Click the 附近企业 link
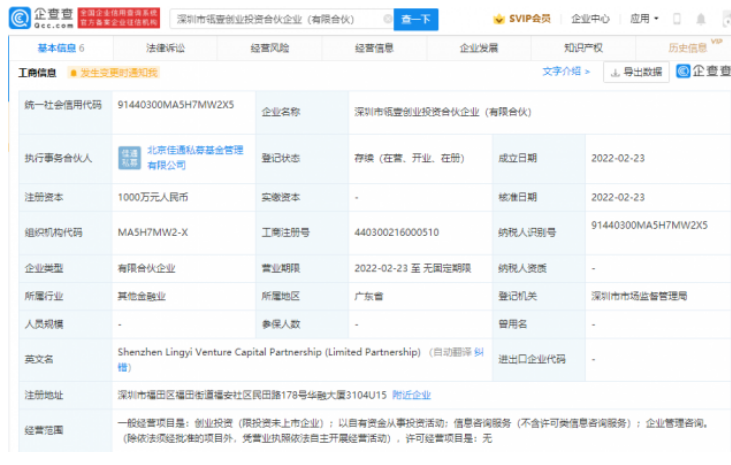Viewport: 731px width, 465px height. 411,395
